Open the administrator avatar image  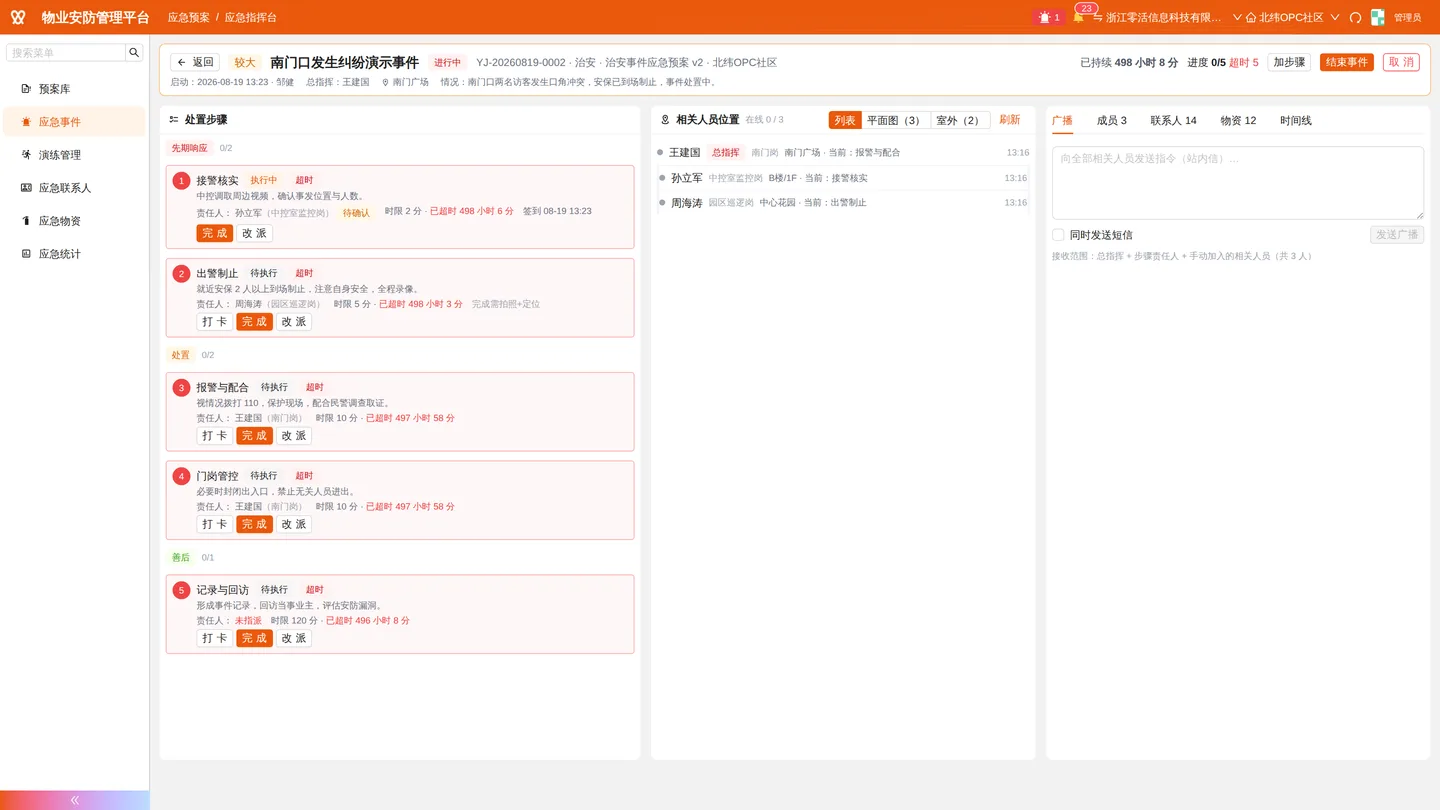click(1378, 17)
